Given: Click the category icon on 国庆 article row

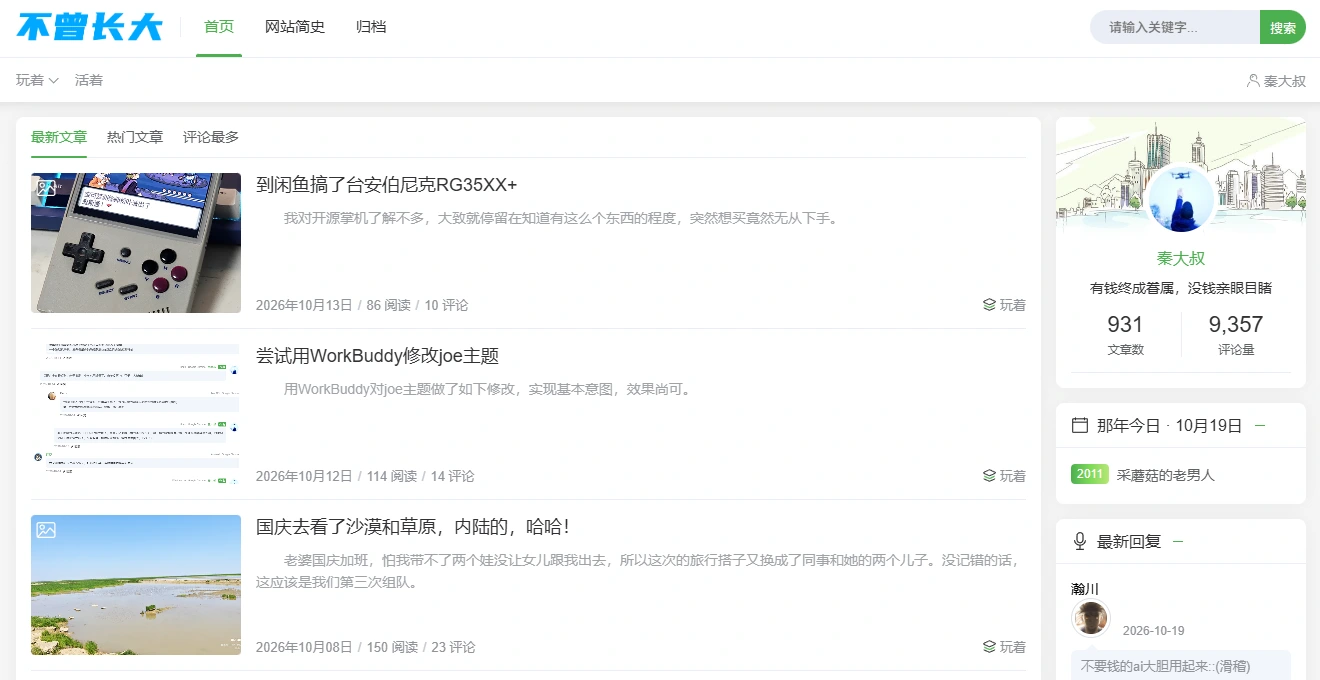Looking at the screenshot, I should tap(989, 647).
